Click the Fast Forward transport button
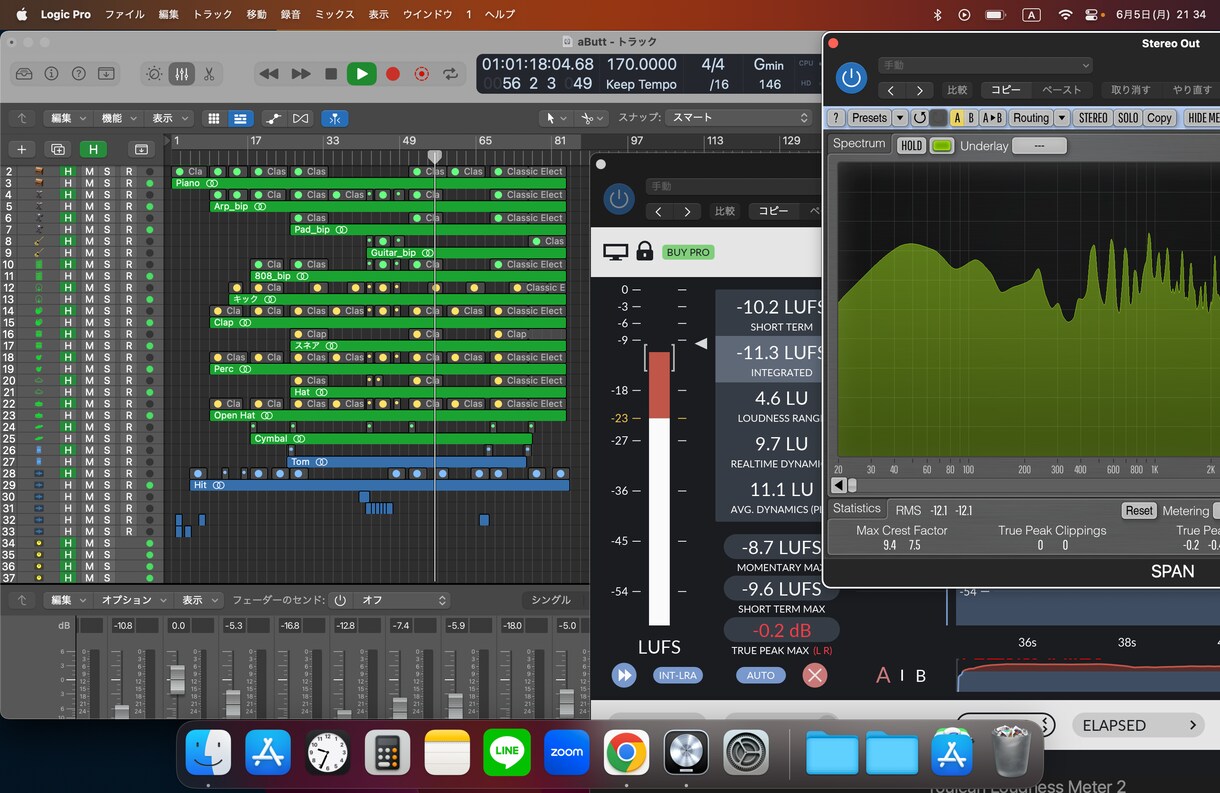Viewport: 1220px width, 793px height. (x=300, y=74)
